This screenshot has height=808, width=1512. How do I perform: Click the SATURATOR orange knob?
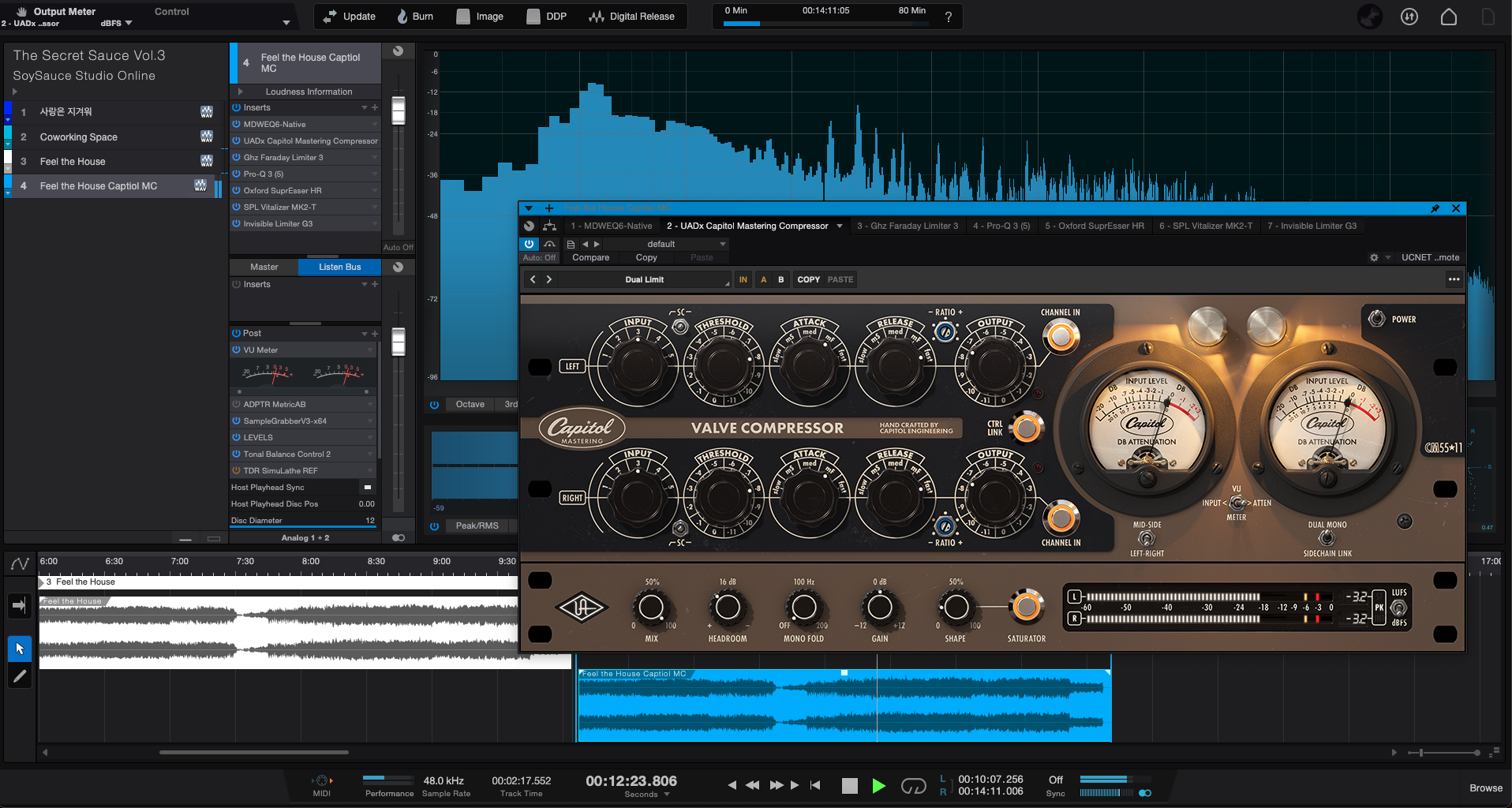[1026, 606]
